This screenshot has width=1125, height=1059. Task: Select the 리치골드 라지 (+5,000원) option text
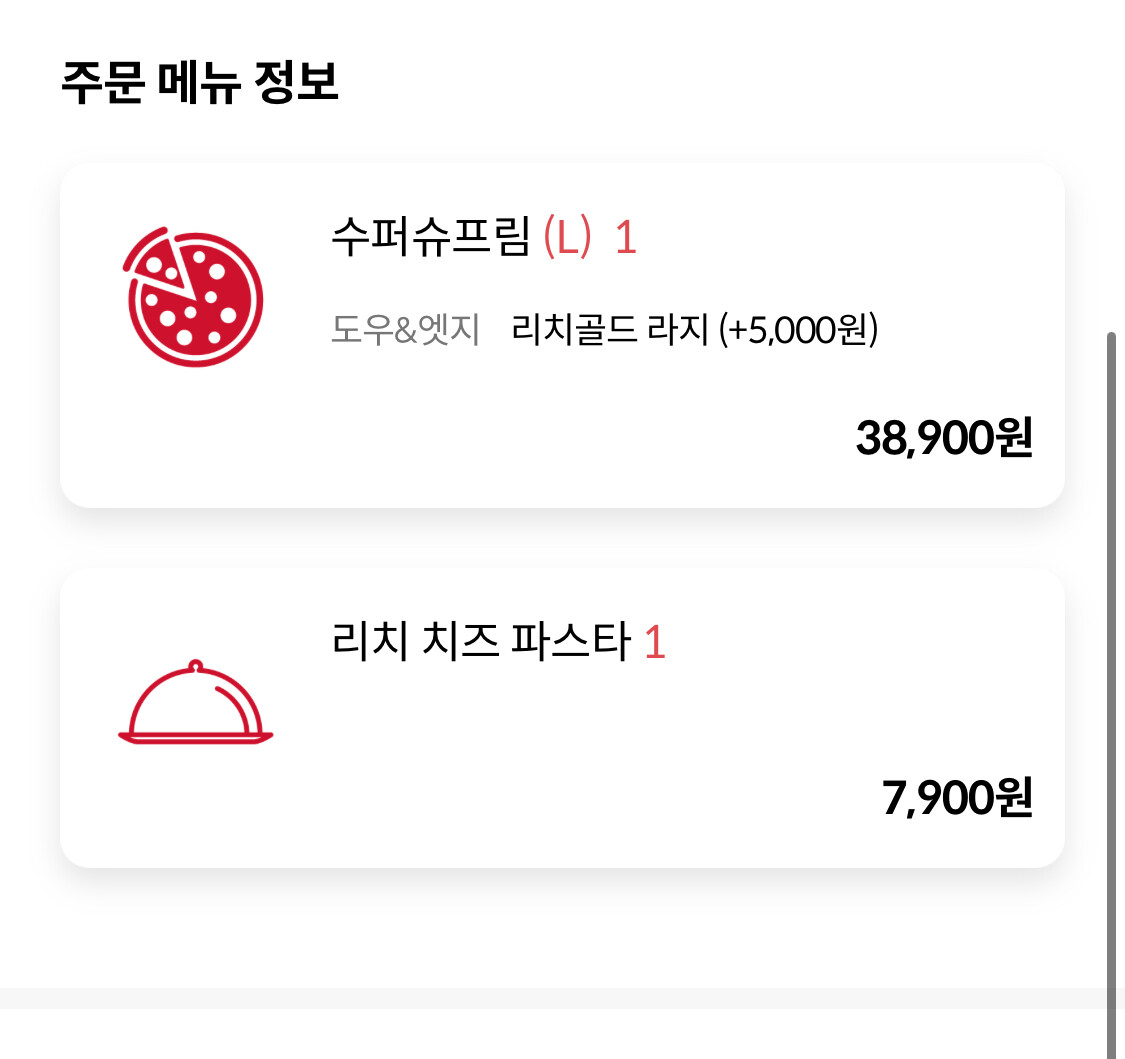[x=695, y=329]
